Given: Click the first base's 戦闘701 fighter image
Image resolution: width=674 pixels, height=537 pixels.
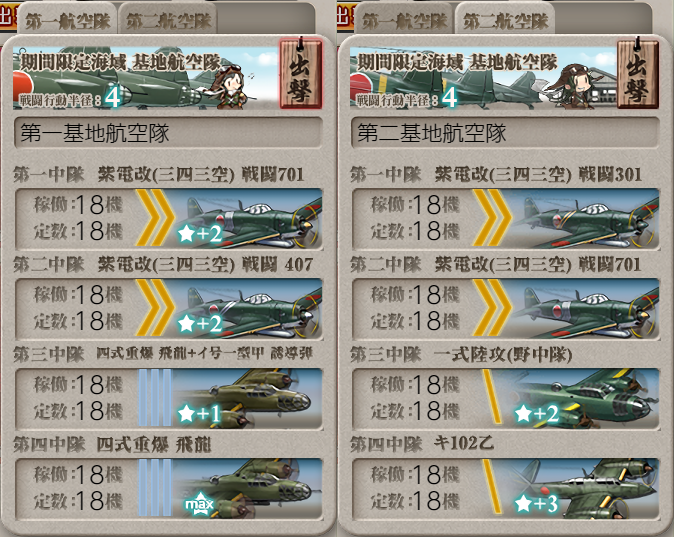Looking at the screenshot, I should [x=248, y=219].
